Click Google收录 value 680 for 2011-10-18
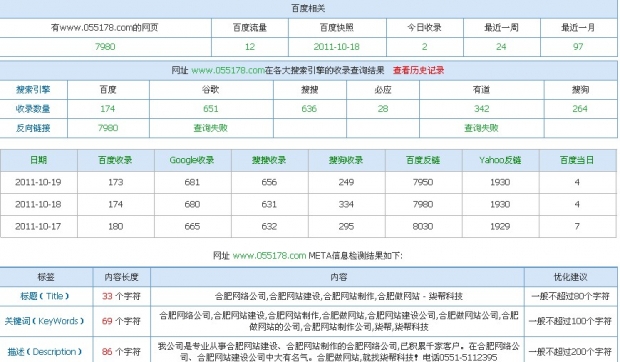620x362 pixels. (x=192, y=204)
